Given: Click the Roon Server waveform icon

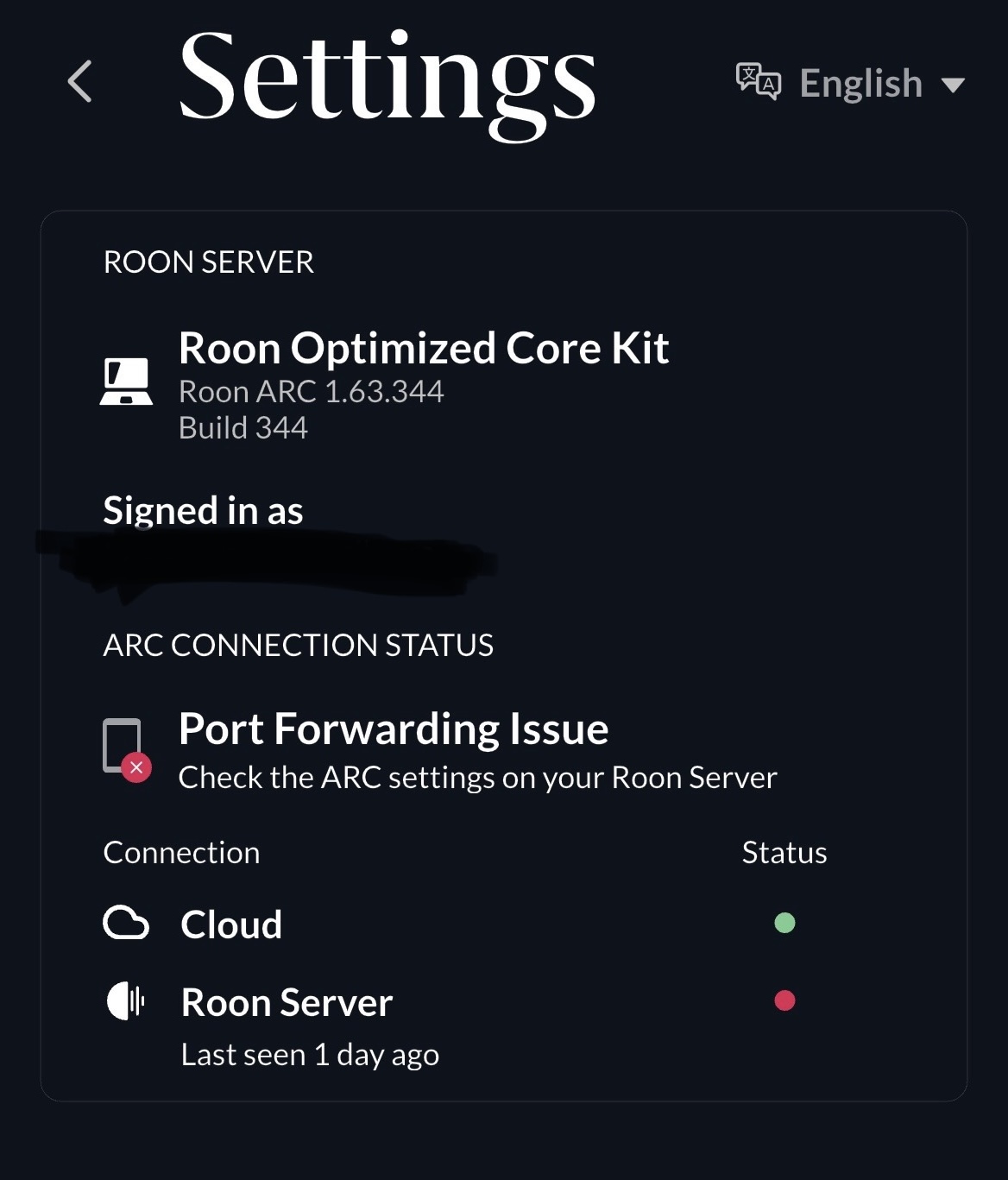Looking at the screenshot, I should coord(126,1001).
